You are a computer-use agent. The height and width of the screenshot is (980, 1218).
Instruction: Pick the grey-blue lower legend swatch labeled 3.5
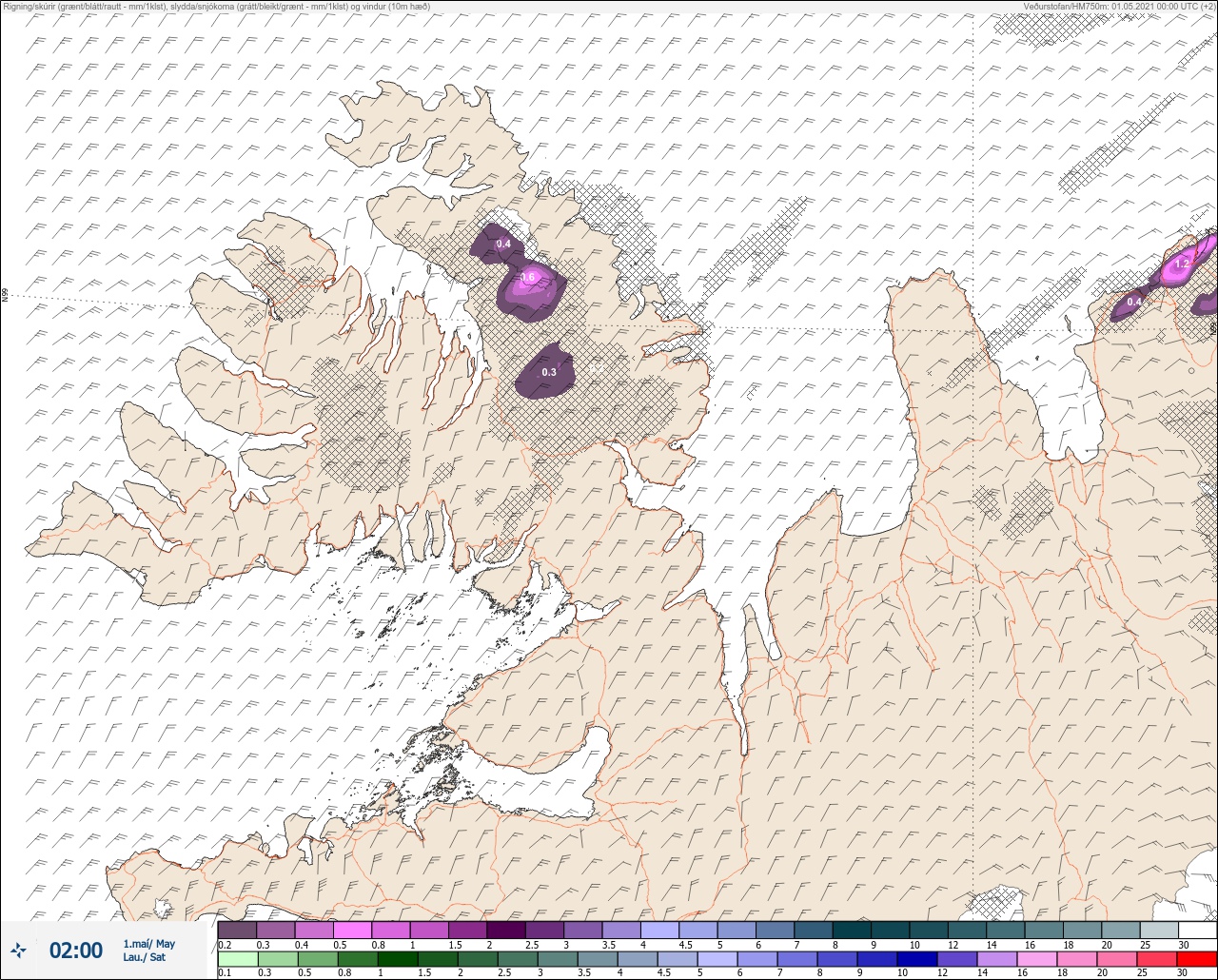point(597,959)
